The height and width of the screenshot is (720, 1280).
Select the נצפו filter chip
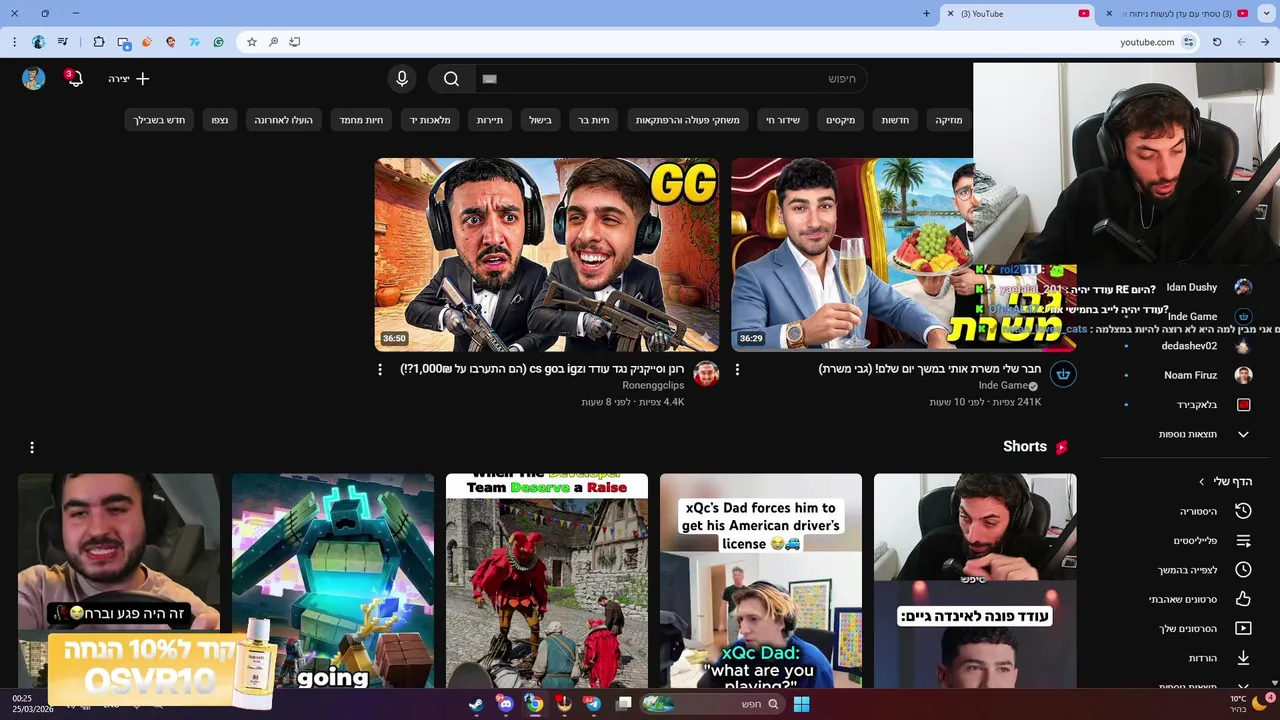(x=219, y=120)
